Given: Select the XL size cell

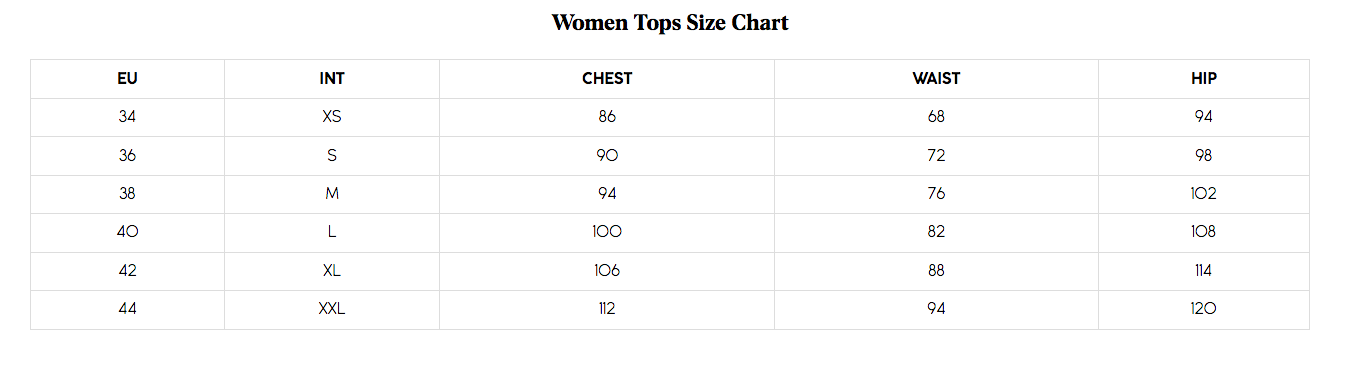Looking at the screenshot, I should click(332, 271).
